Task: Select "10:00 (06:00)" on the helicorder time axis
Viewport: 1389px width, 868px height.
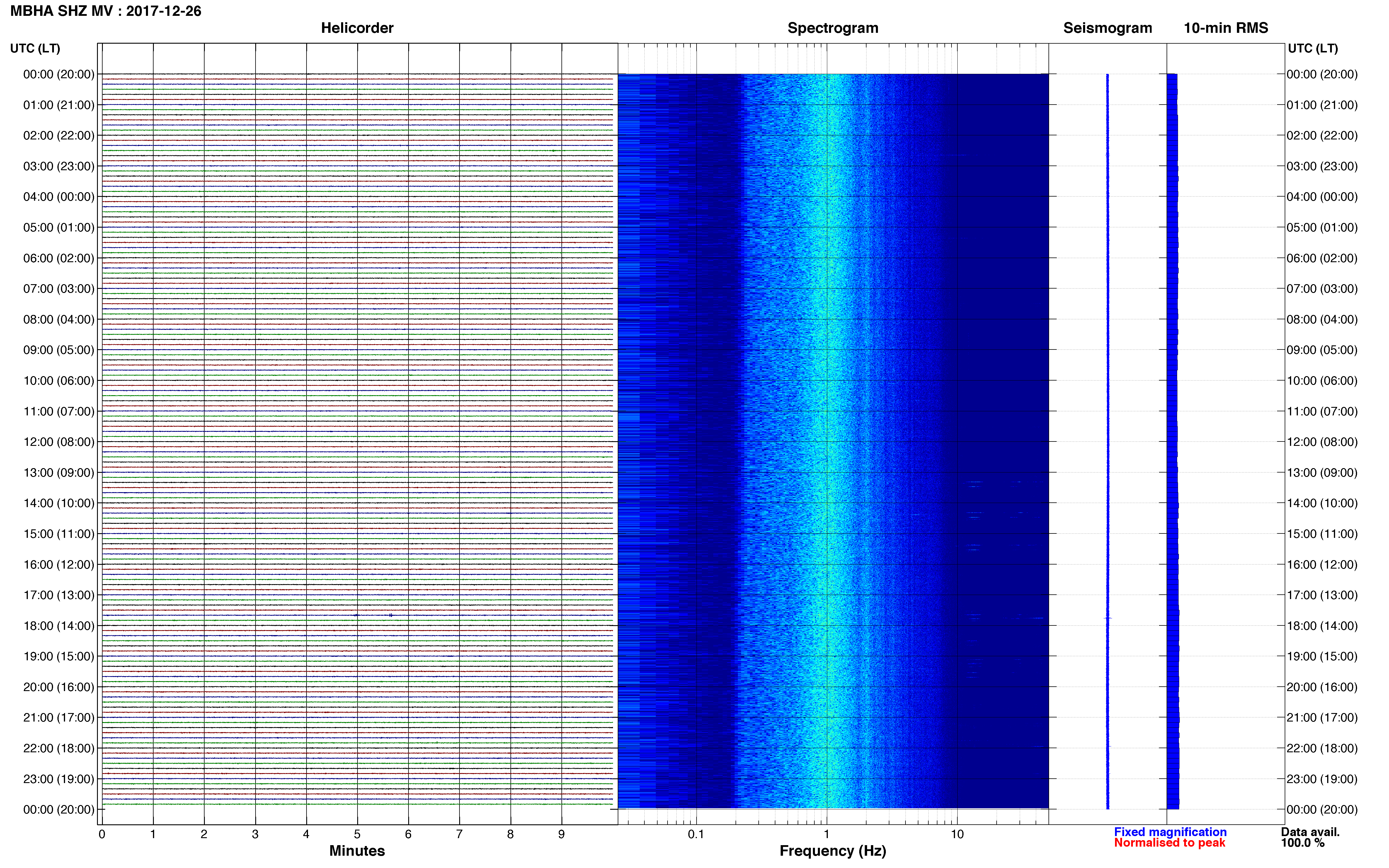Action: point(59,381)
